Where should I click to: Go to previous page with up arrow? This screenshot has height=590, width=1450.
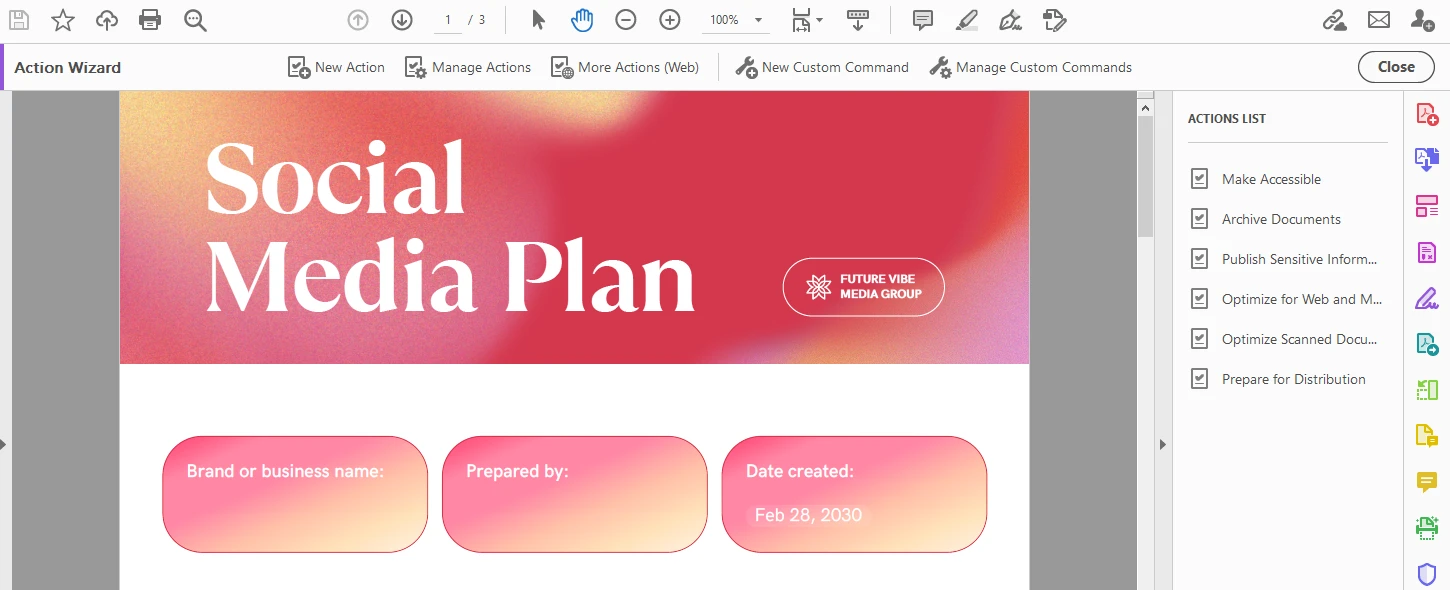pyautogui.click(x=358, y=20)
